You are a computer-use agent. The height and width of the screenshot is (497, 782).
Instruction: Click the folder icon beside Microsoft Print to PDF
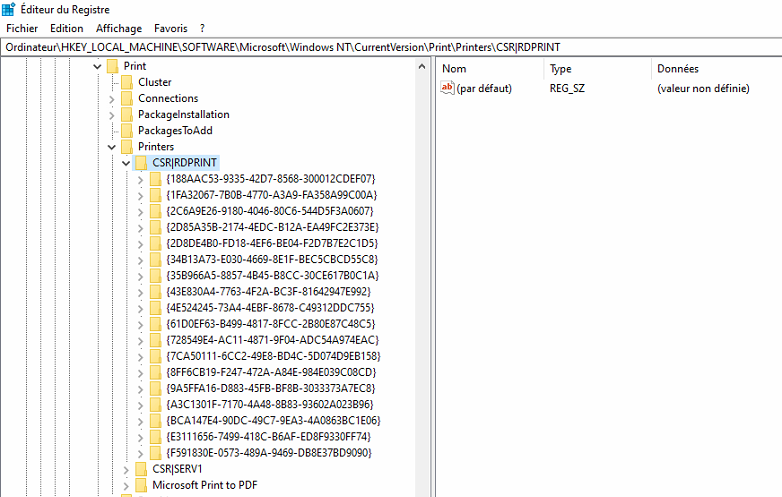(141, 484)
